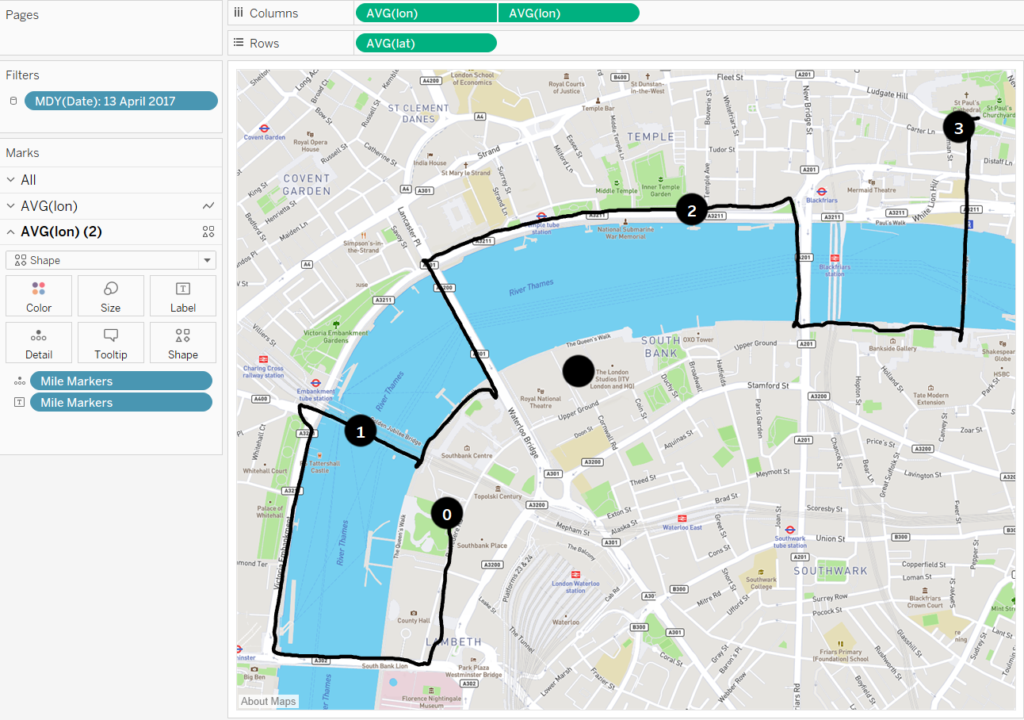Click the Southwark tube station icon on map
Viewport: 1024px width, 720px height.
(790, 530)
